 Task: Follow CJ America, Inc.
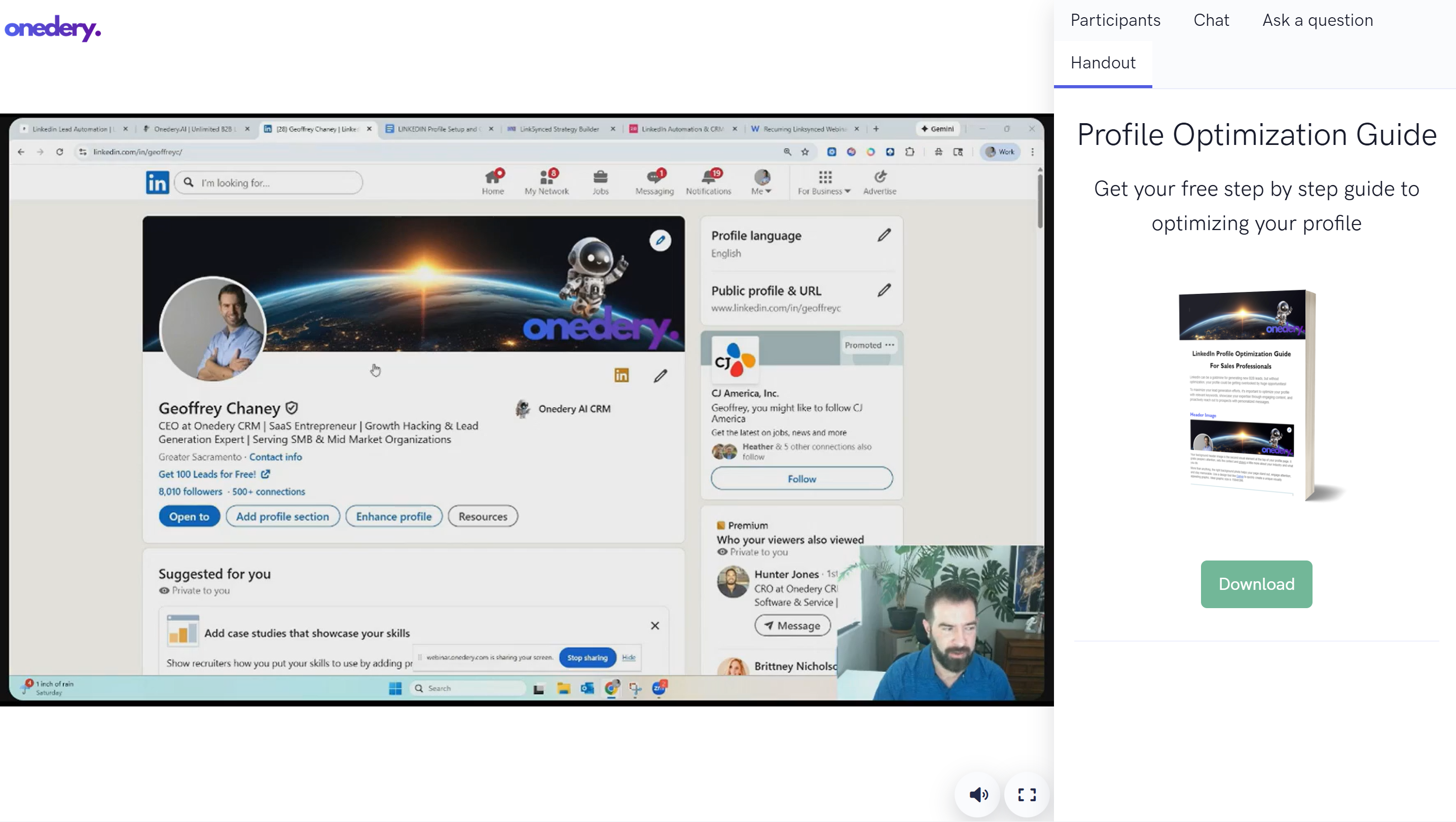(802, 478)
